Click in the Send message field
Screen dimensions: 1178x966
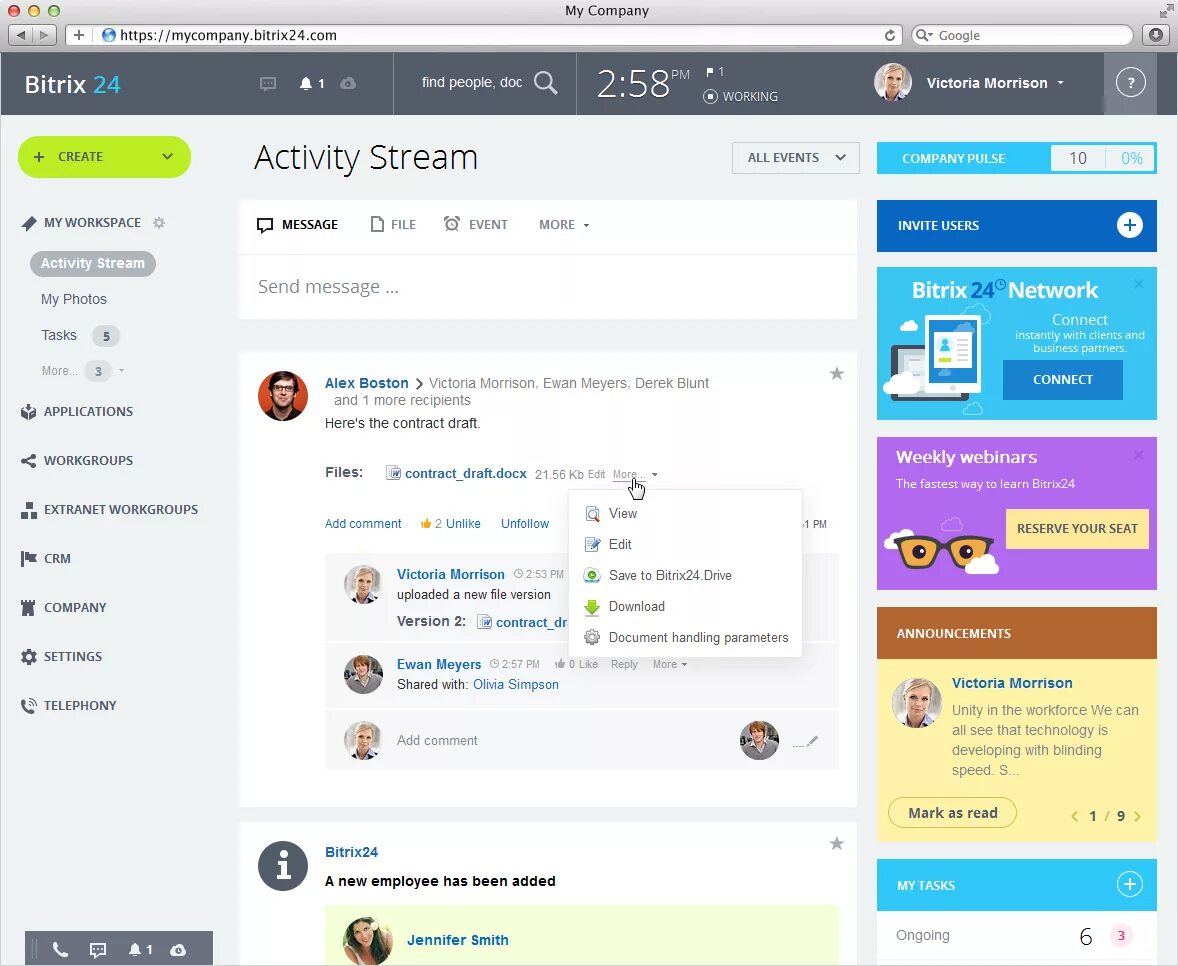tap(548, 287)
